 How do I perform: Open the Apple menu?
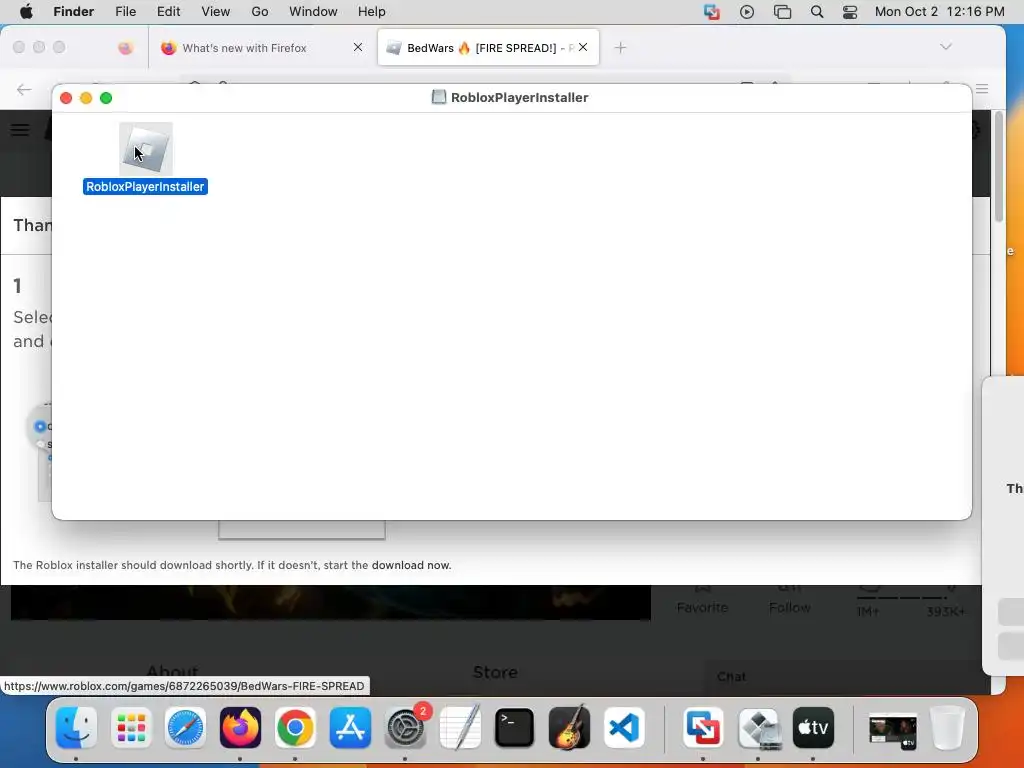pyautogui.click(x=26, y=12)
